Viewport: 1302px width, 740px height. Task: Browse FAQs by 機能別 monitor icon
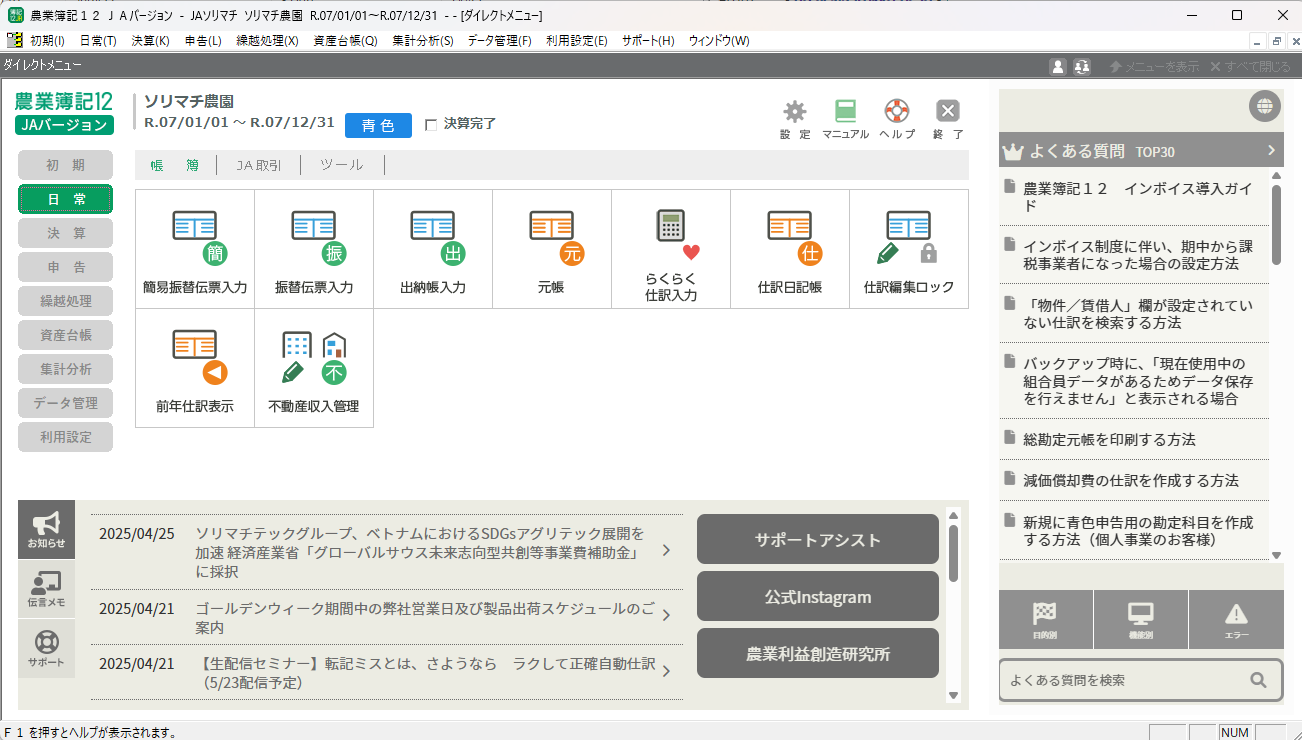coord(1141,620)
